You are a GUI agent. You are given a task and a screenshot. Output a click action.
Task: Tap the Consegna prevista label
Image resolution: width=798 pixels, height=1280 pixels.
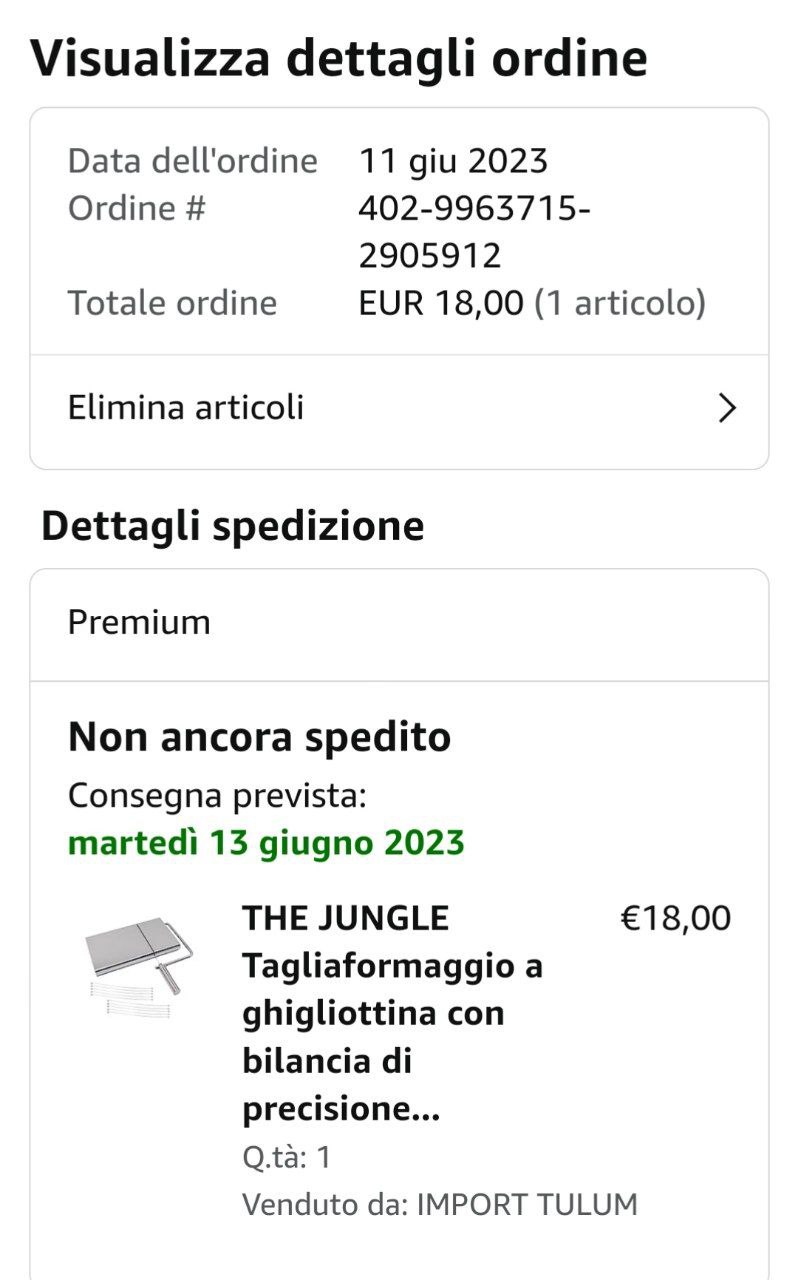coord(217,796)
